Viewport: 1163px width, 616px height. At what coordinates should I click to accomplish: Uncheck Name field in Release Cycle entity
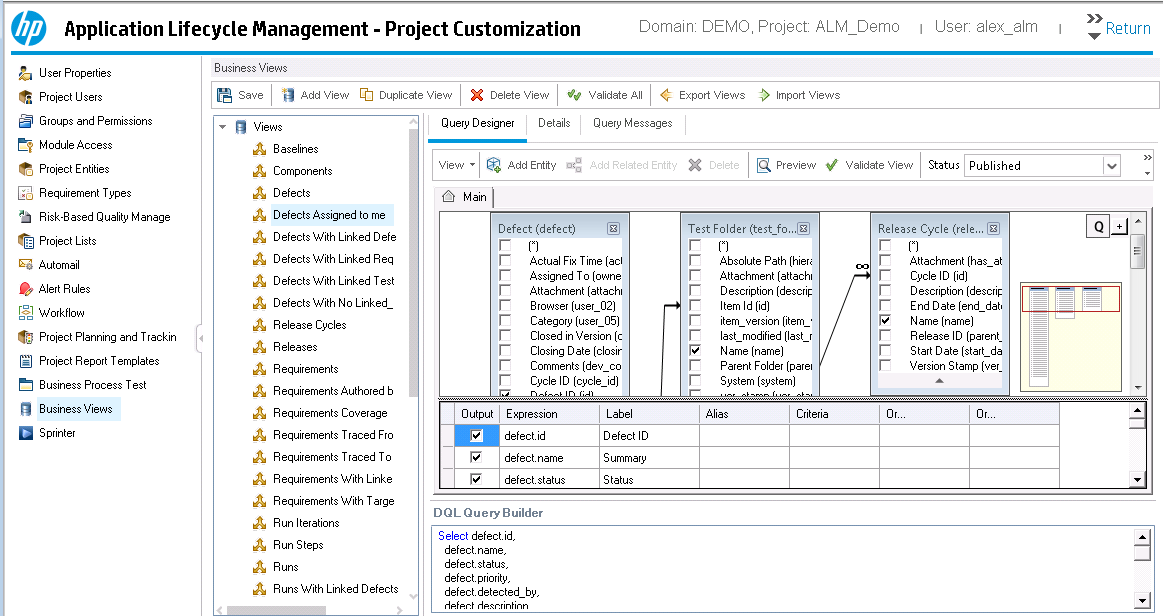click(x=885, y=321)
